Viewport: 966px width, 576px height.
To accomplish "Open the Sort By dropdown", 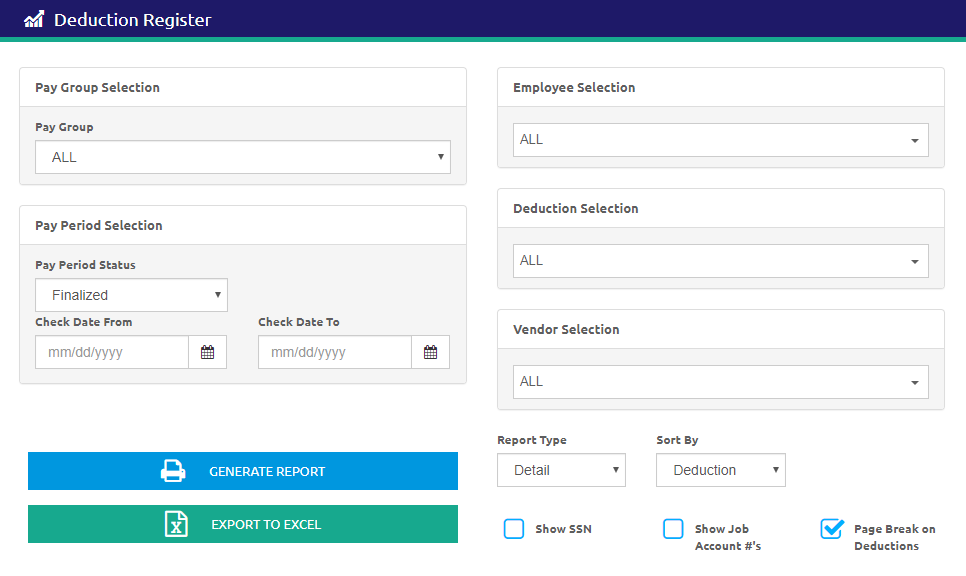I will (720, 470).
